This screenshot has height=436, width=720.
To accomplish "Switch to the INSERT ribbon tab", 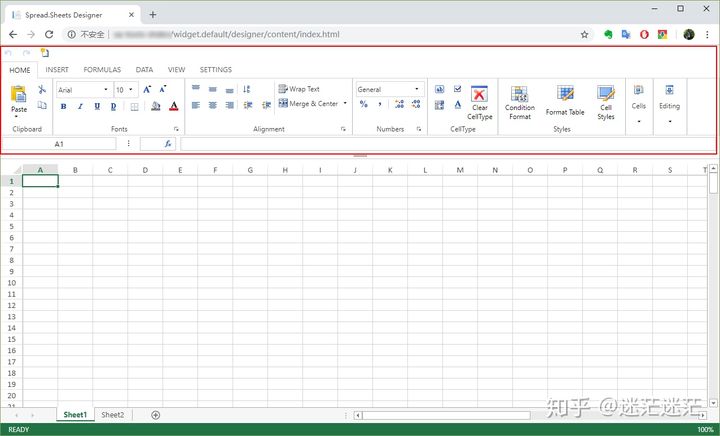I will coord(57,70).
